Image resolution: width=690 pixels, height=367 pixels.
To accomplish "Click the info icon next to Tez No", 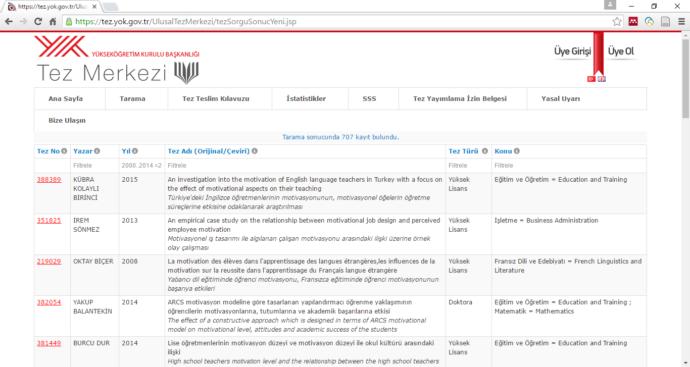I will click(x=64, y=151).
